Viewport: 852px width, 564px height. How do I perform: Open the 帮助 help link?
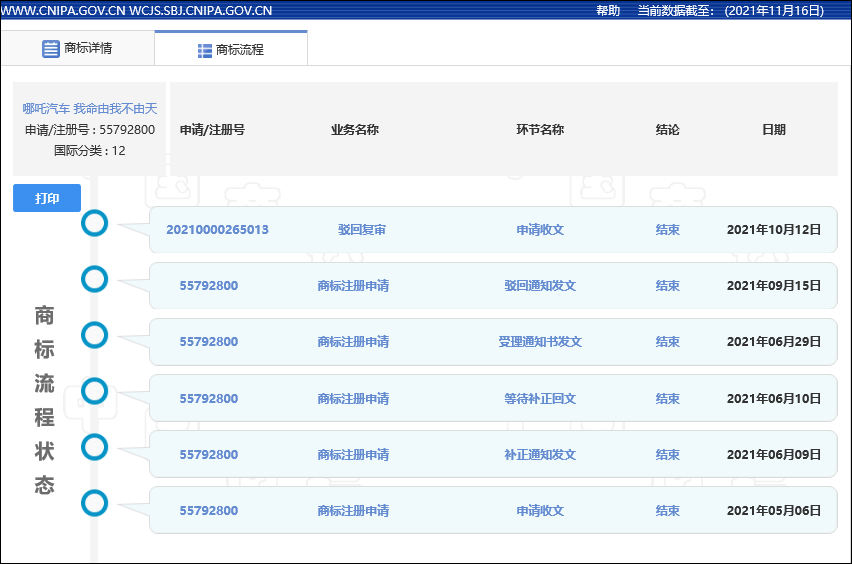[x=608, y=11]
